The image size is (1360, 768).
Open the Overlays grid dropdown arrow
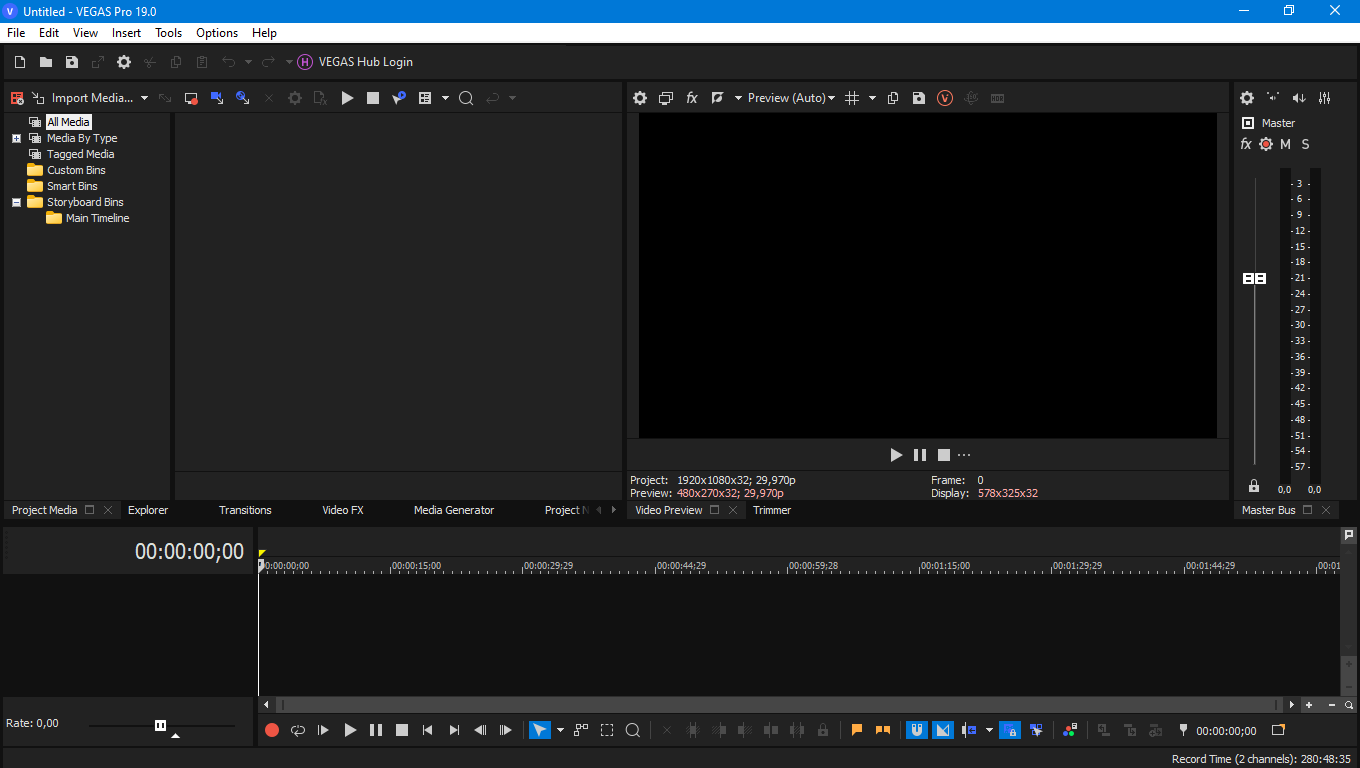[x=872, y=98]
